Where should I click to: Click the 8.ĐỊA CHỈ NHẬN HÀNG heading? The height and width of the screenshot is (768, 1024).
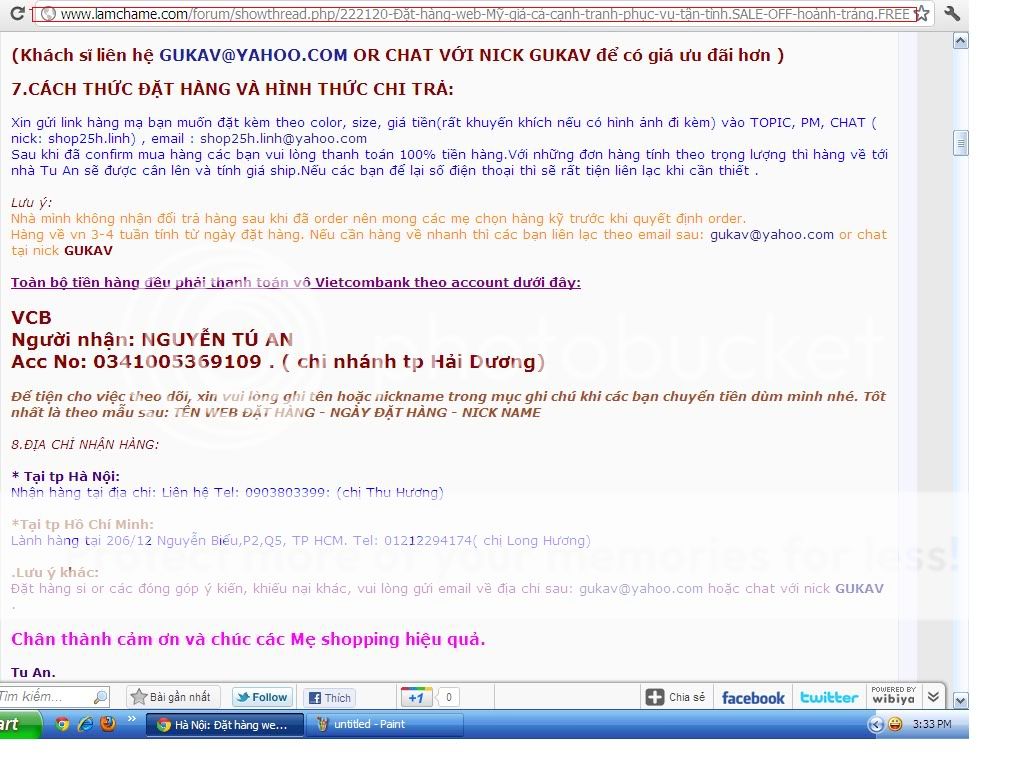(x=85, y=445)
